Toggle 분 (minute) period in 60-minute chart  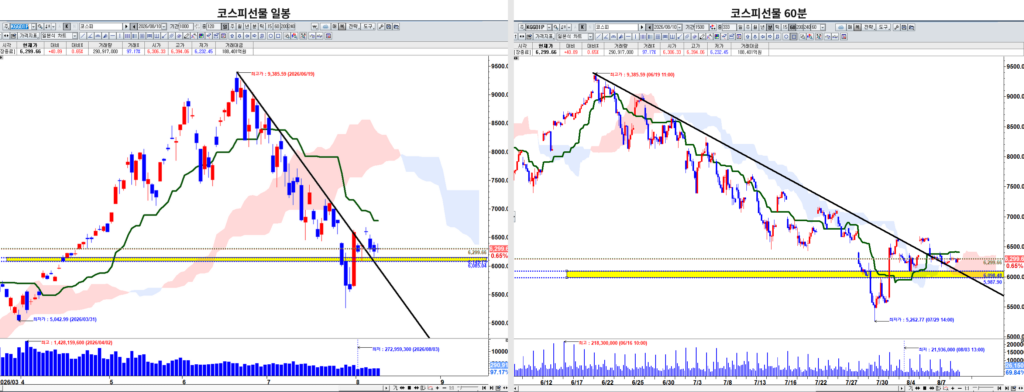pyautogui.click(x=769, y=27)
